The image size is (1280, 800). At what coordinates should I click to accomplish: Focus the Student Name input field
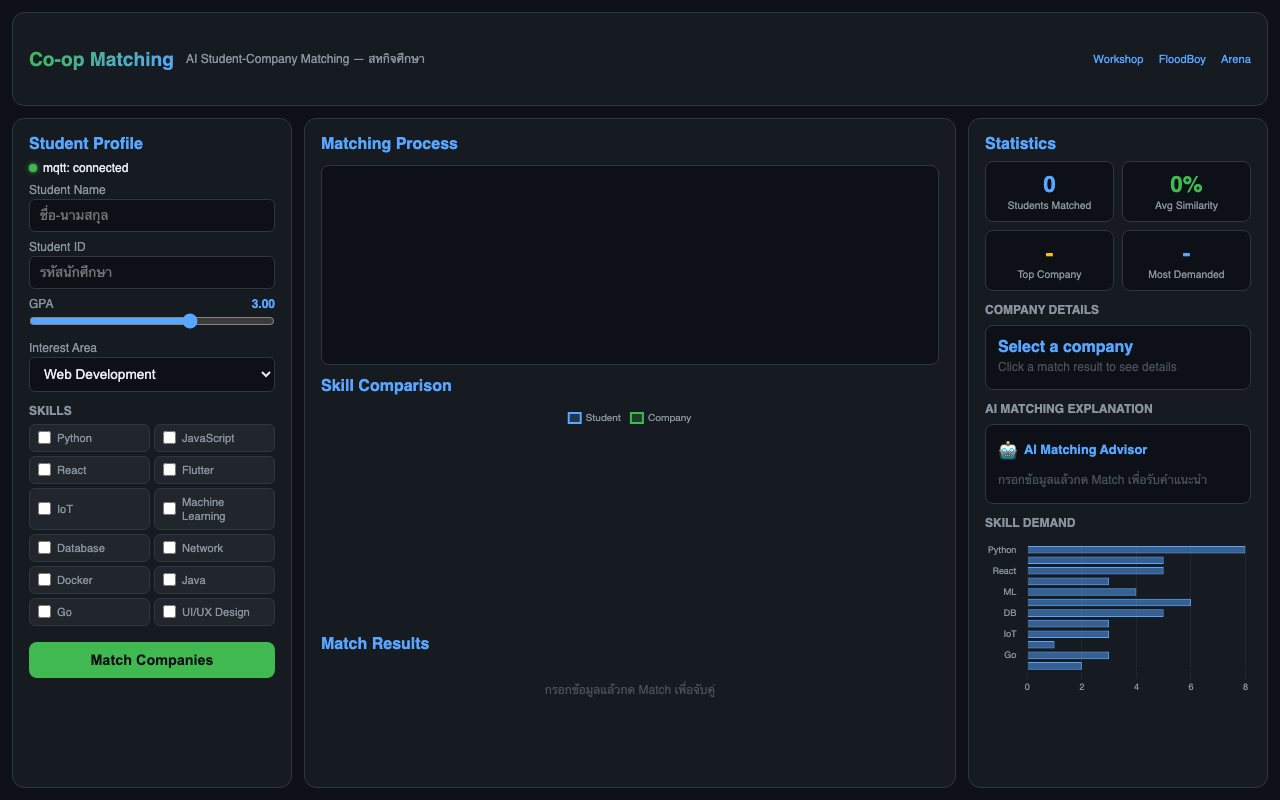(152, 215)
